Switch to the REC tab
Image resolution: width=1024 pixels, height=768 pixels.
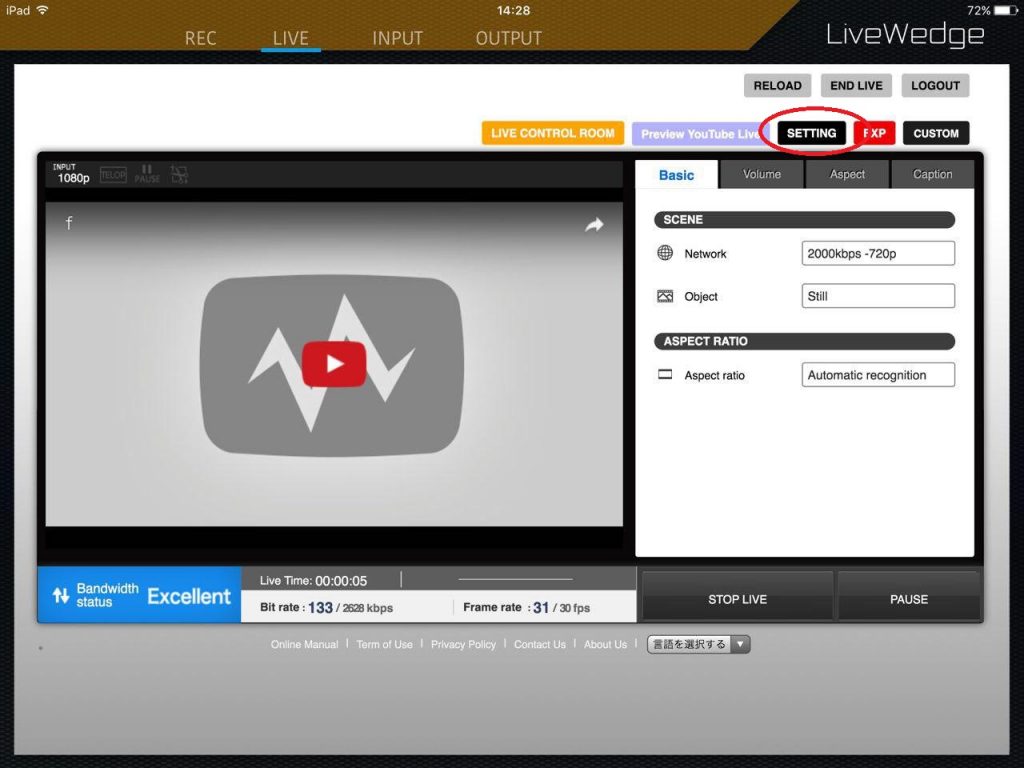(x=200, y=38)
